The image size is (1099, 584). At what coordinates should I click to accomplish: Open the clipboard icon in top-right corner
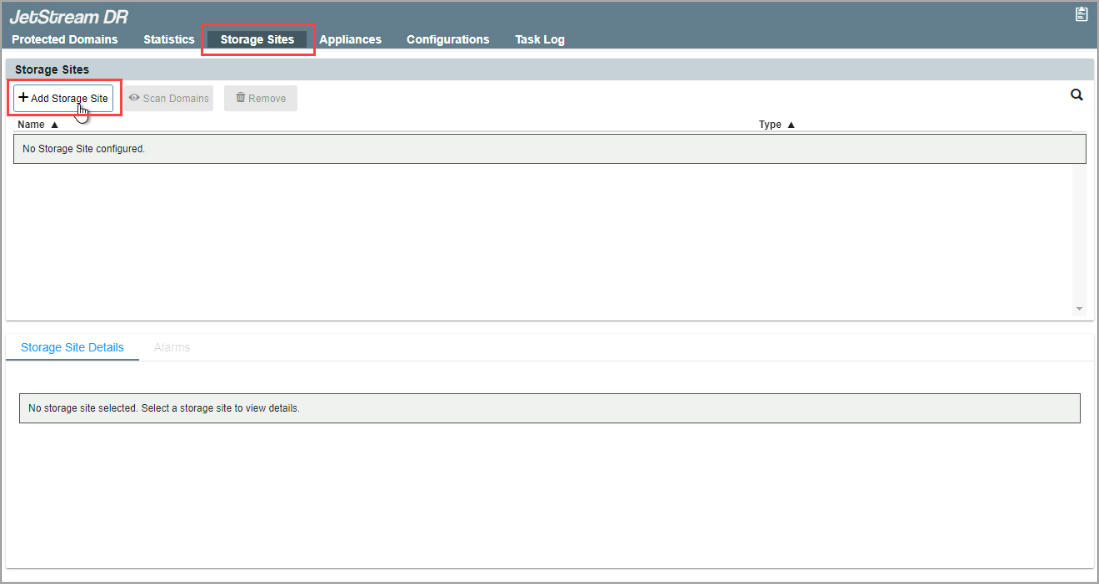(1081, 14)
